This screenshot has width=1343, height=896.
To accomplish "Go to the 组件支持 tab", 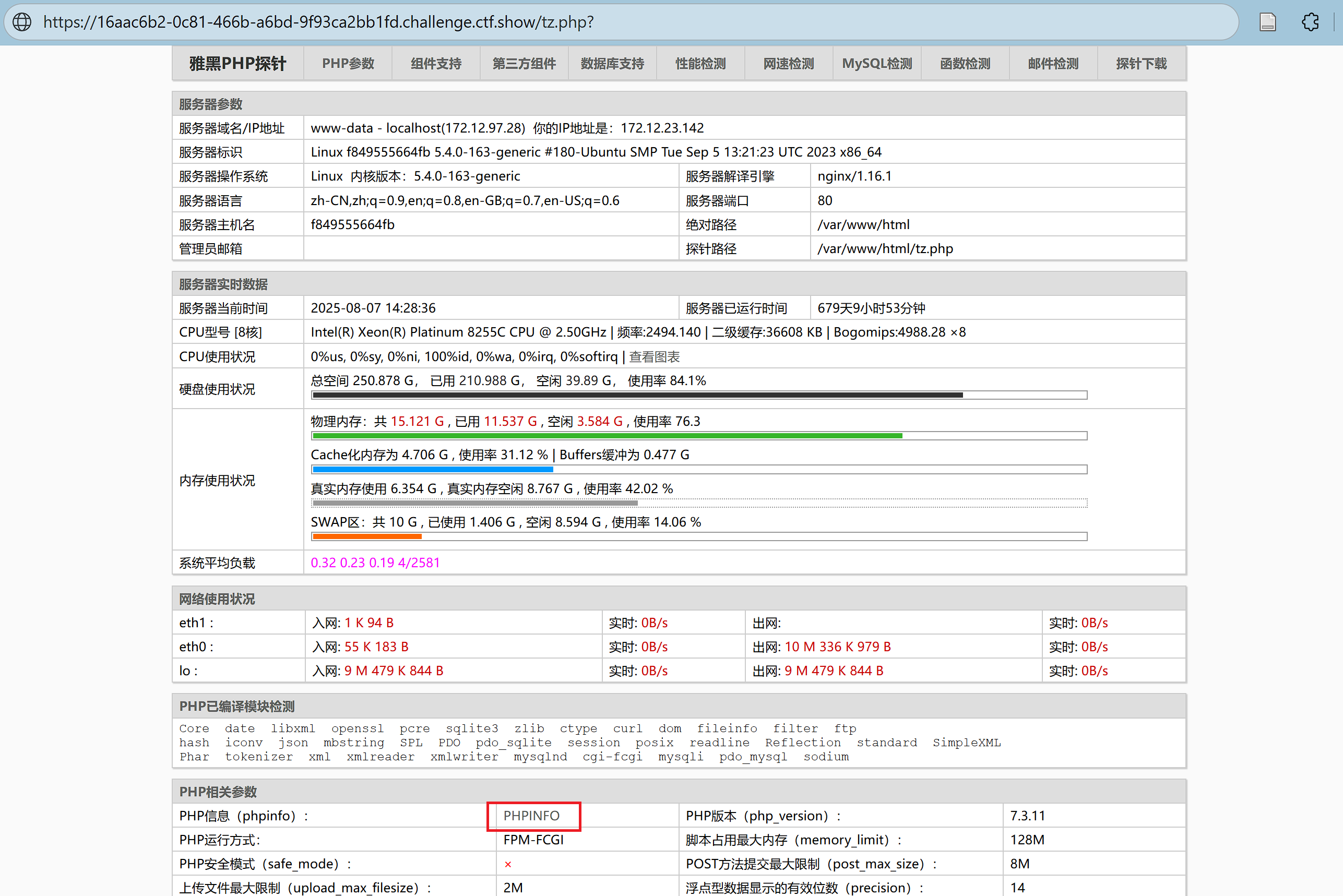I will [x=435, y=64].
